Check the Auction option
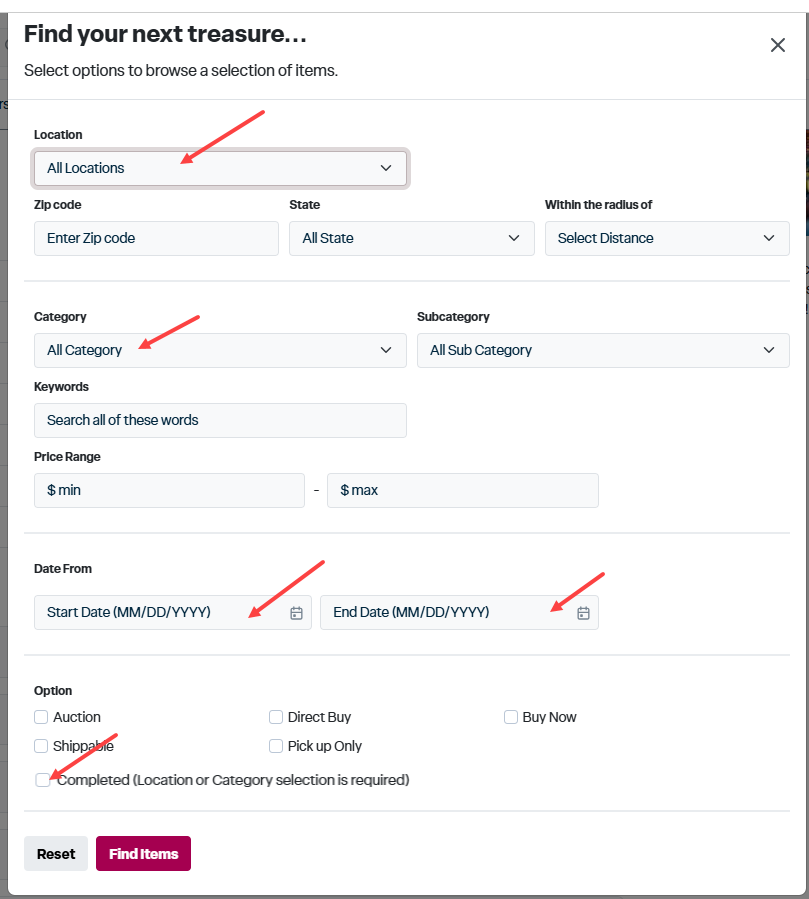 coord(41,717)
